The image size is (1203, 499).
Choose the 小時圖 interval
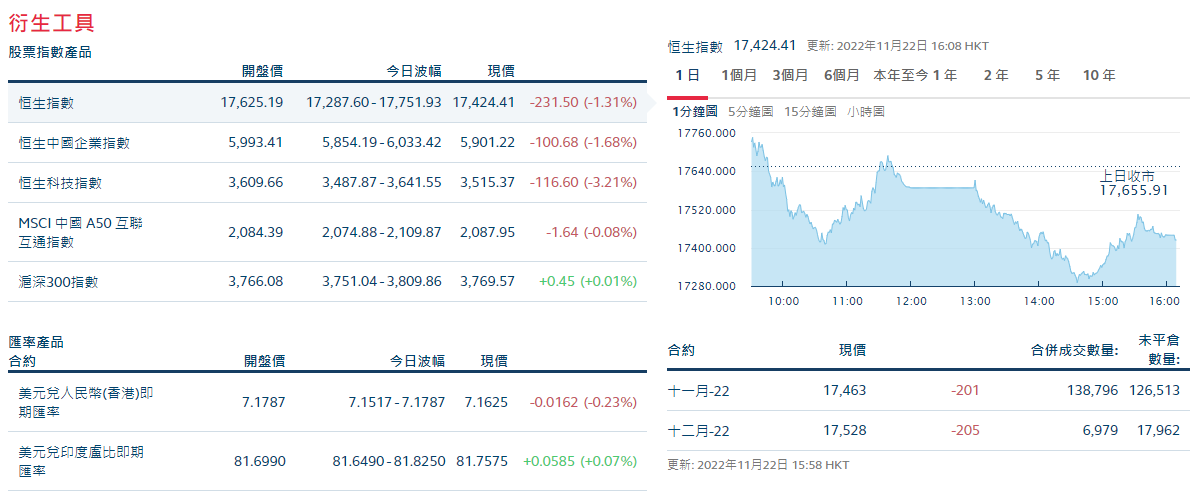tap(866, 112)
